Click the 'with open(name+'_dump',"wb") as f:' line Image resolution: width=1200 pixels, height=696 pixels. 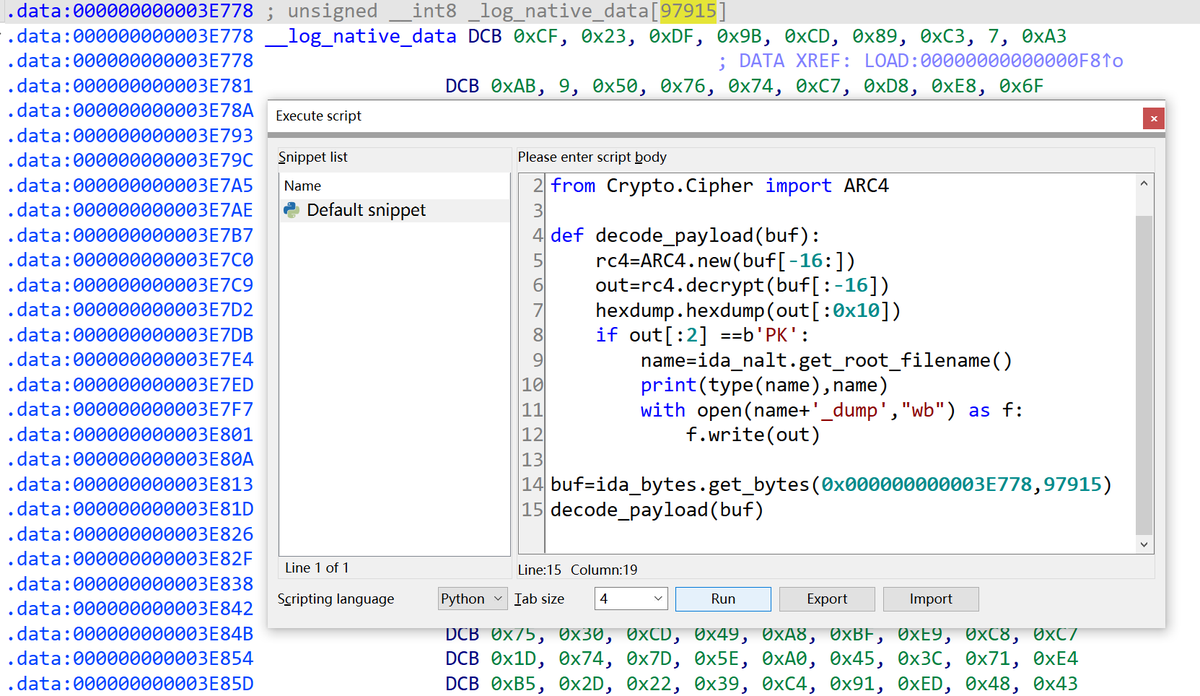pos(832,410)
